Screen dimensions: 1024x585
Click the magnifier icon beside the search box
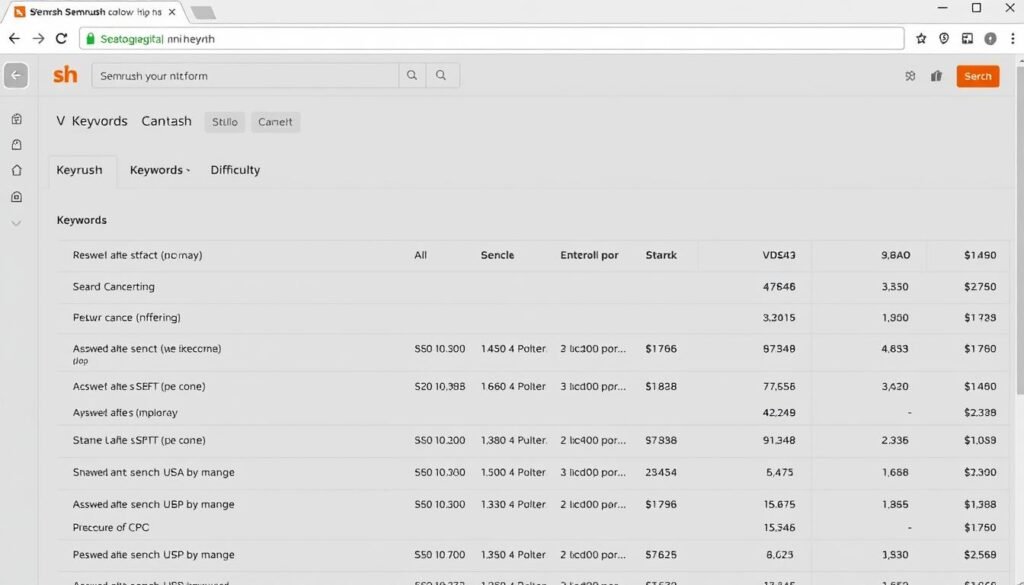pyautogui.click(x=410, y=74)
